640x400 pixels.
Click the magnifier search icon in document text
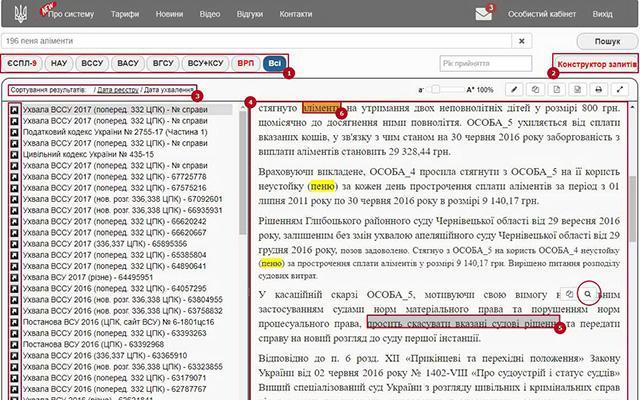[x=589, y=295]
